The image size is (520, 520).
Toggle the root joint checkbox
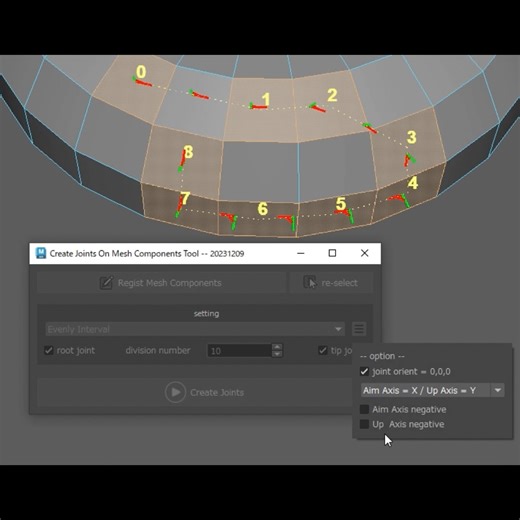tap(49, 350)
